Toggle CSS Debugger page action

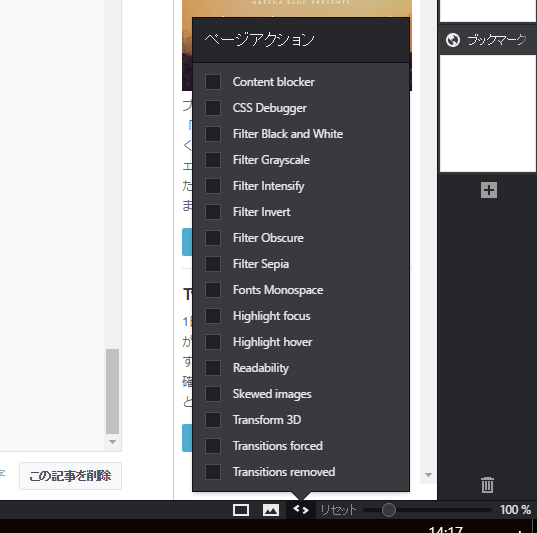pyautogui.click(x=213, y=108)
